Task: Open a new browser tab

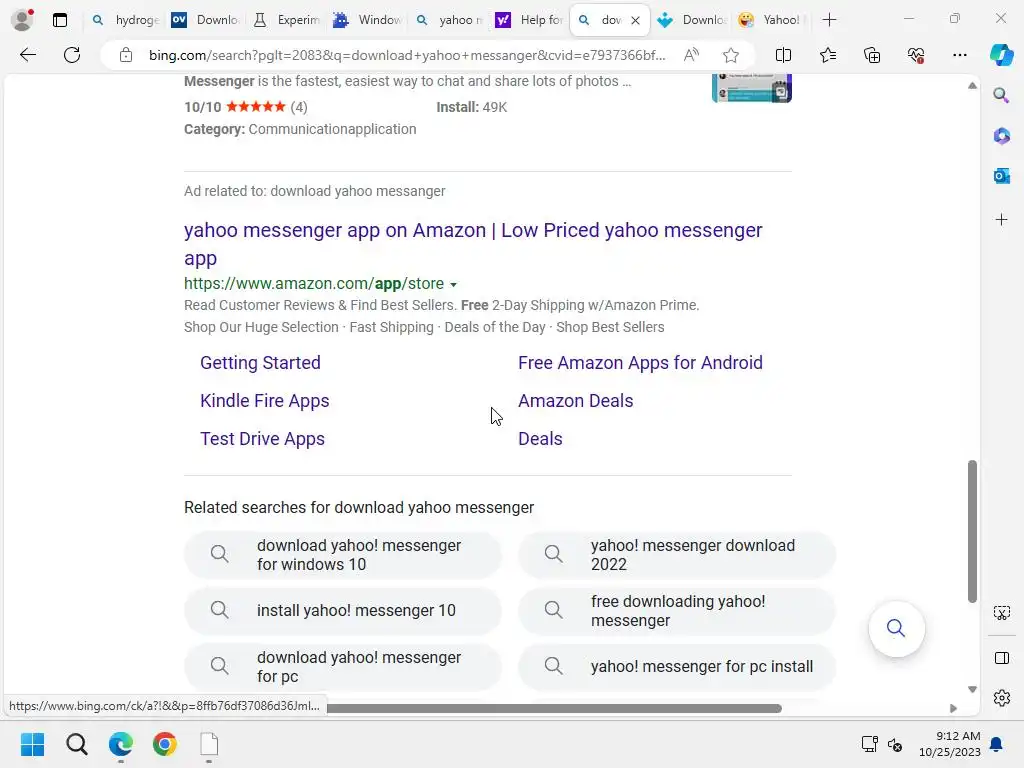Action: point(829,20)
